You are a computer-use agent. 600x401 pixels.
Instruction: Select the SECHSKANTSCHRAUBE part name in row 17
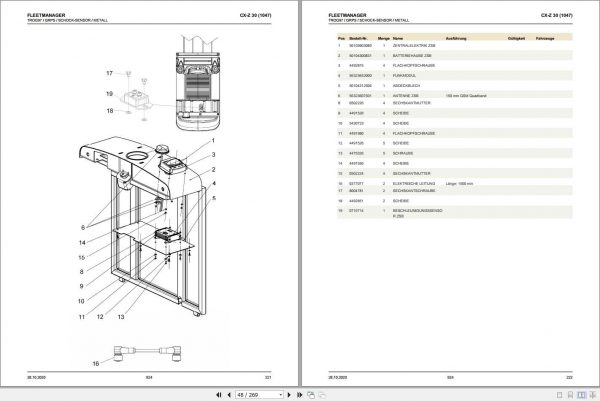click(414, 191)
